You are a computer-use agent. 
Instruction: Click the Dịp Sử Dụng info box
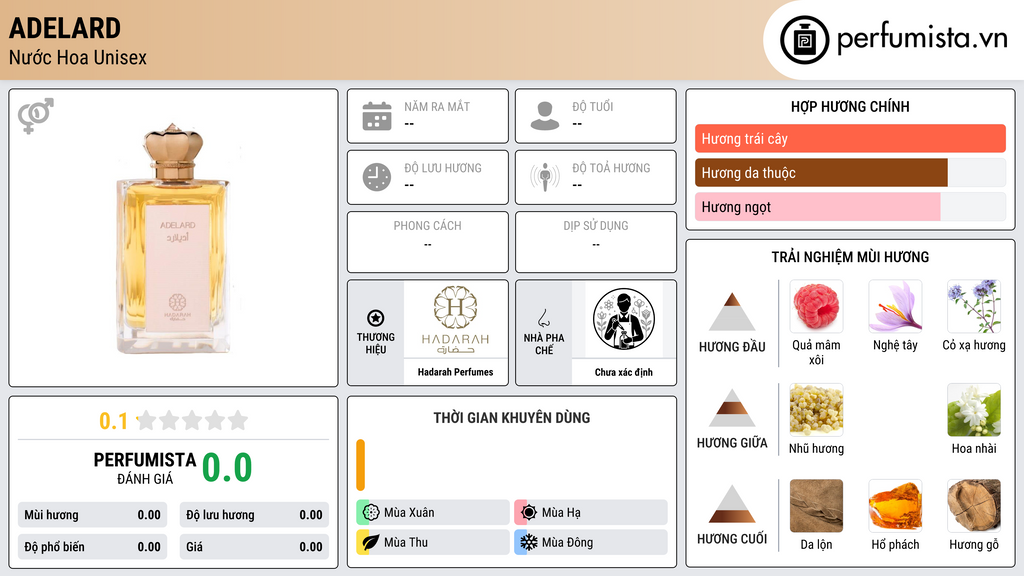[596, 242]
